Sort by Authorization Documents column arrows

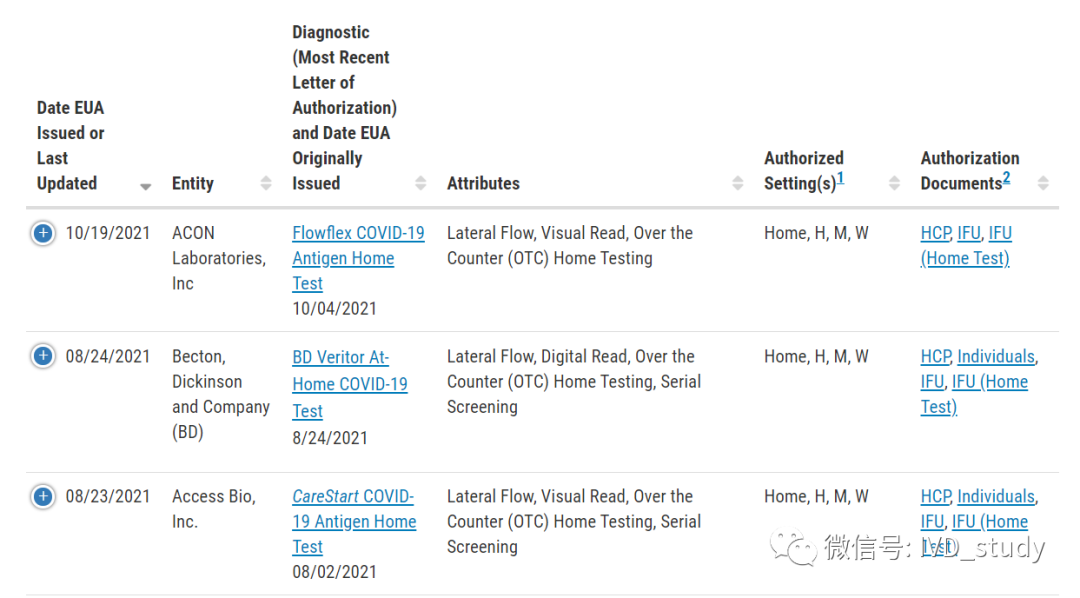tap(1043, 183)
